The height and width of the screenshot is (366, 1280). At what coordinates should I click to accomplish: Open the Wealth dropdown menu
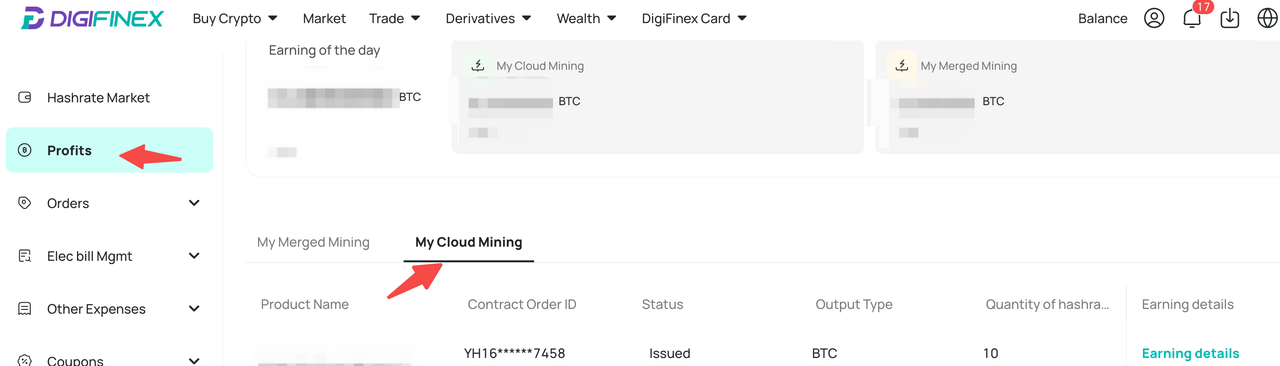[x=586, y=18]
